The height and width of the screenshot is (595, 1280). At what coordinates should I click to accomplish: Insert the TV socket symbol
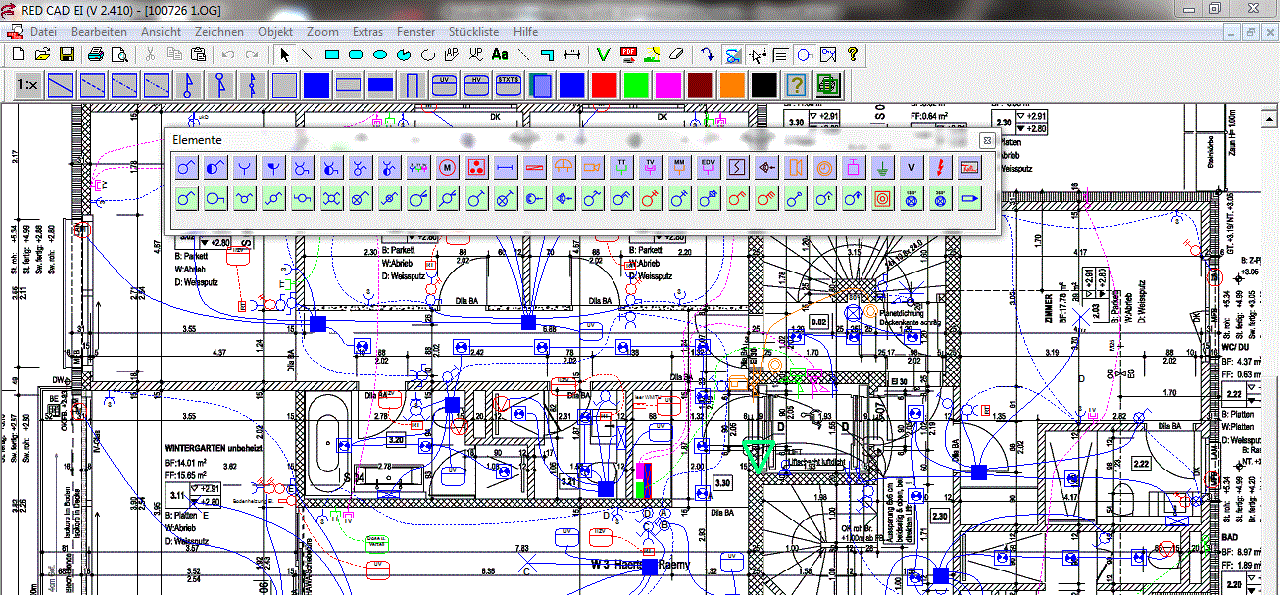click(x=651, y=167)
